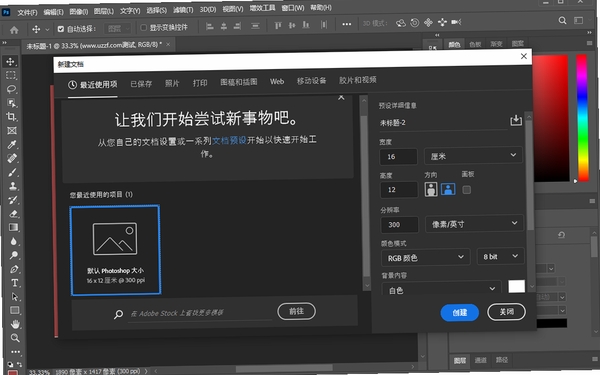
Task: Select the Crop tool
Action: 12,116
